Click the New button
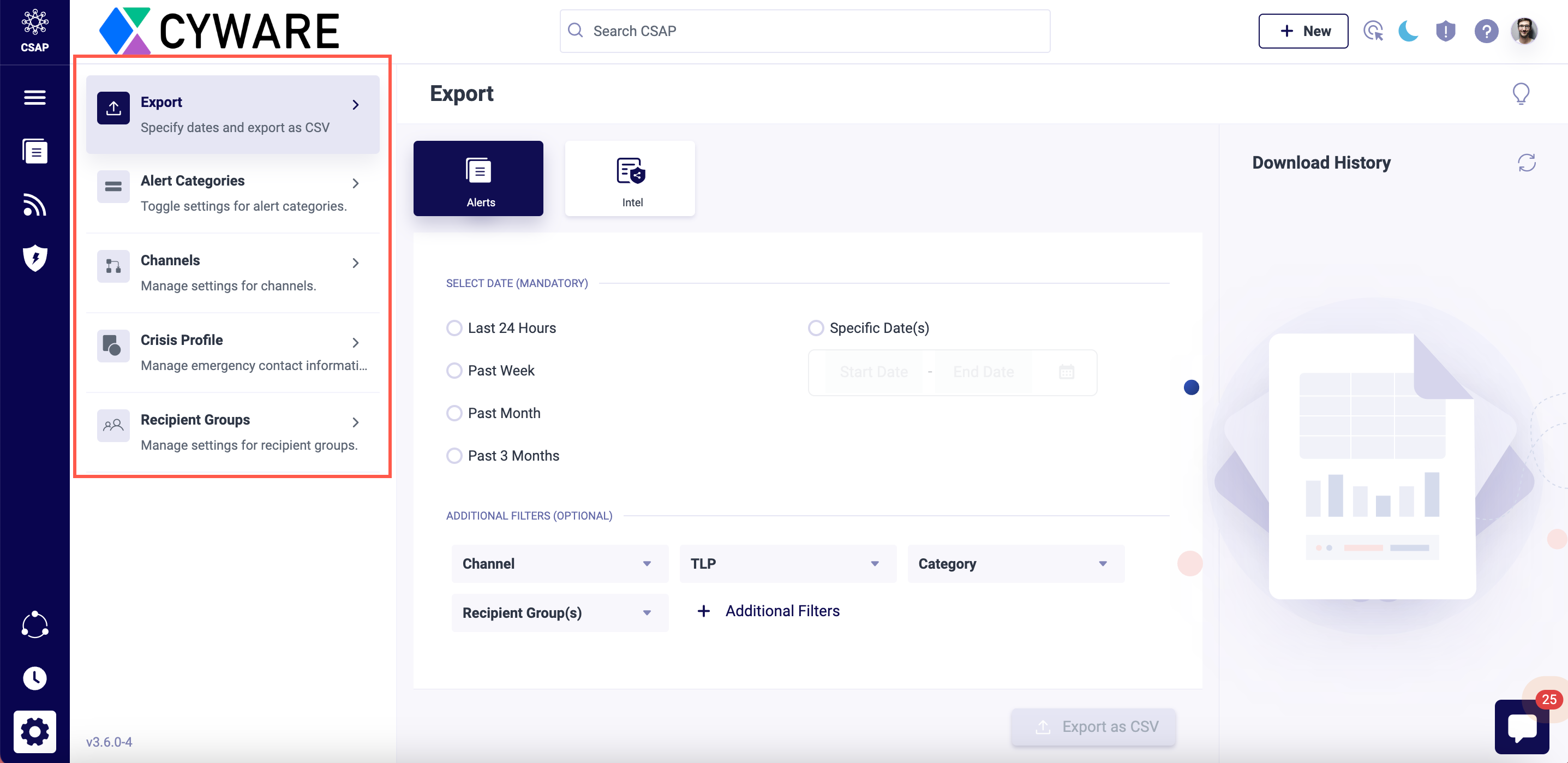This screenshot has height=763, width=1568. tap(1303, 31)
